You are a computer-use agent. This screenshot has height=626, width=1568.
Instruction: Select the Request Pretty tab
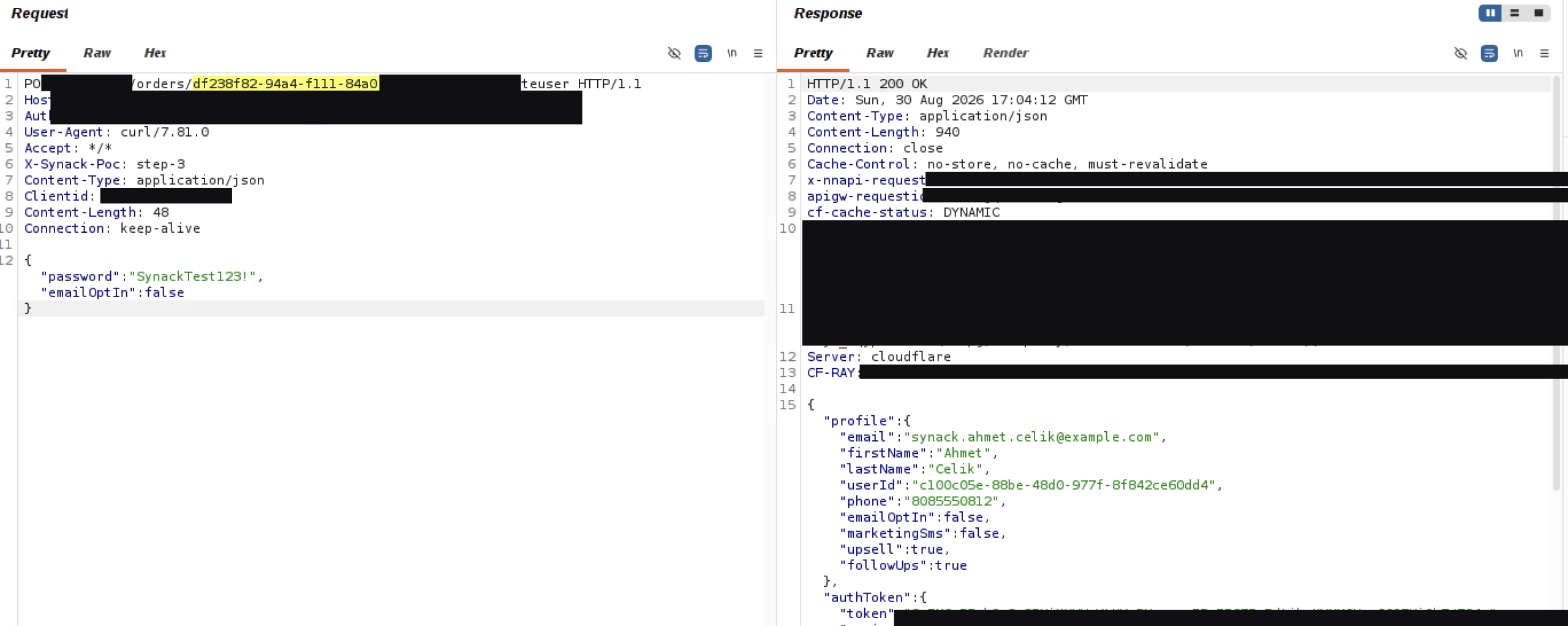pos(30,53)
